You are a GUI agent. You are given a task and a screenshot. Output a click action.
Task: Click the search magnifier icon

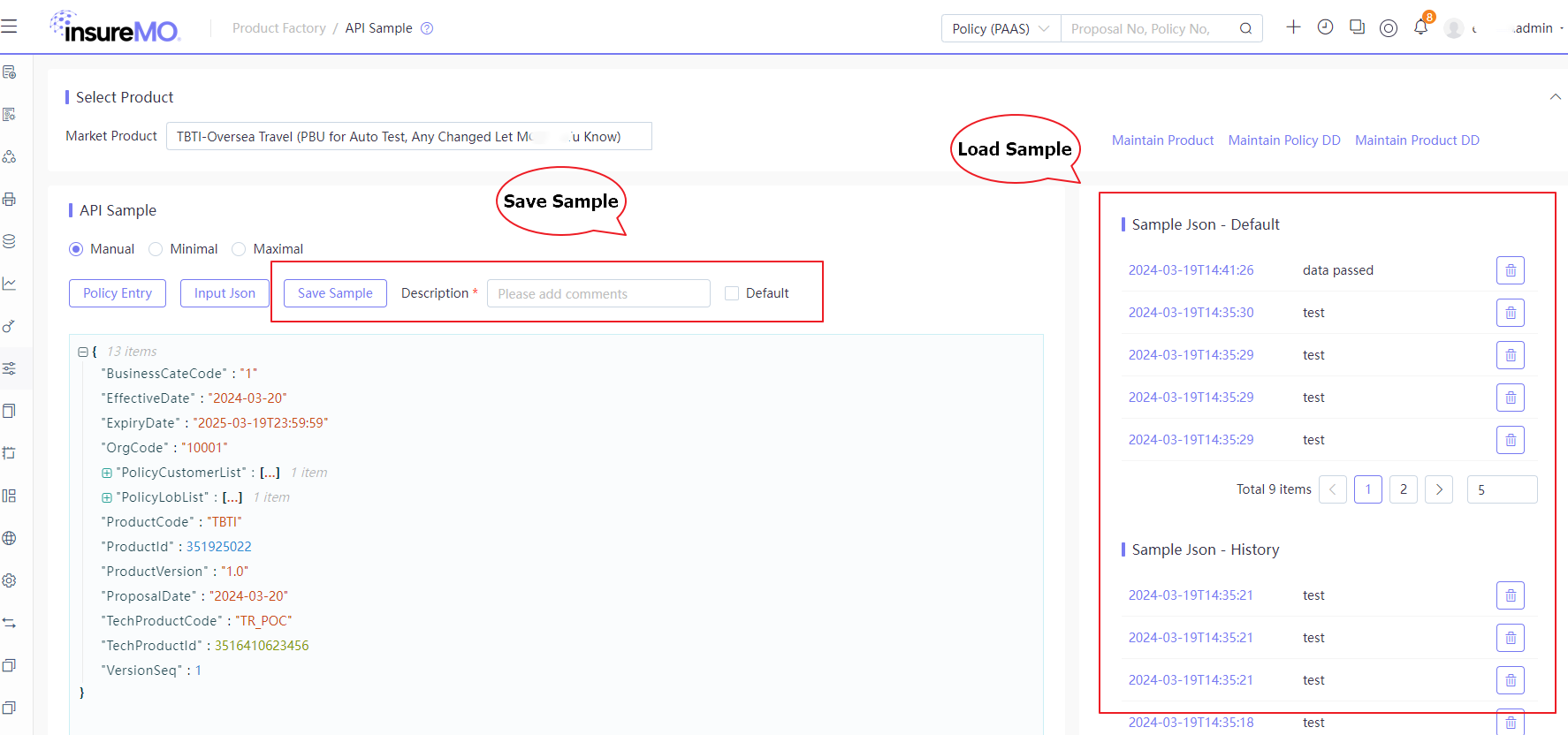click(x=1245, y=28)
